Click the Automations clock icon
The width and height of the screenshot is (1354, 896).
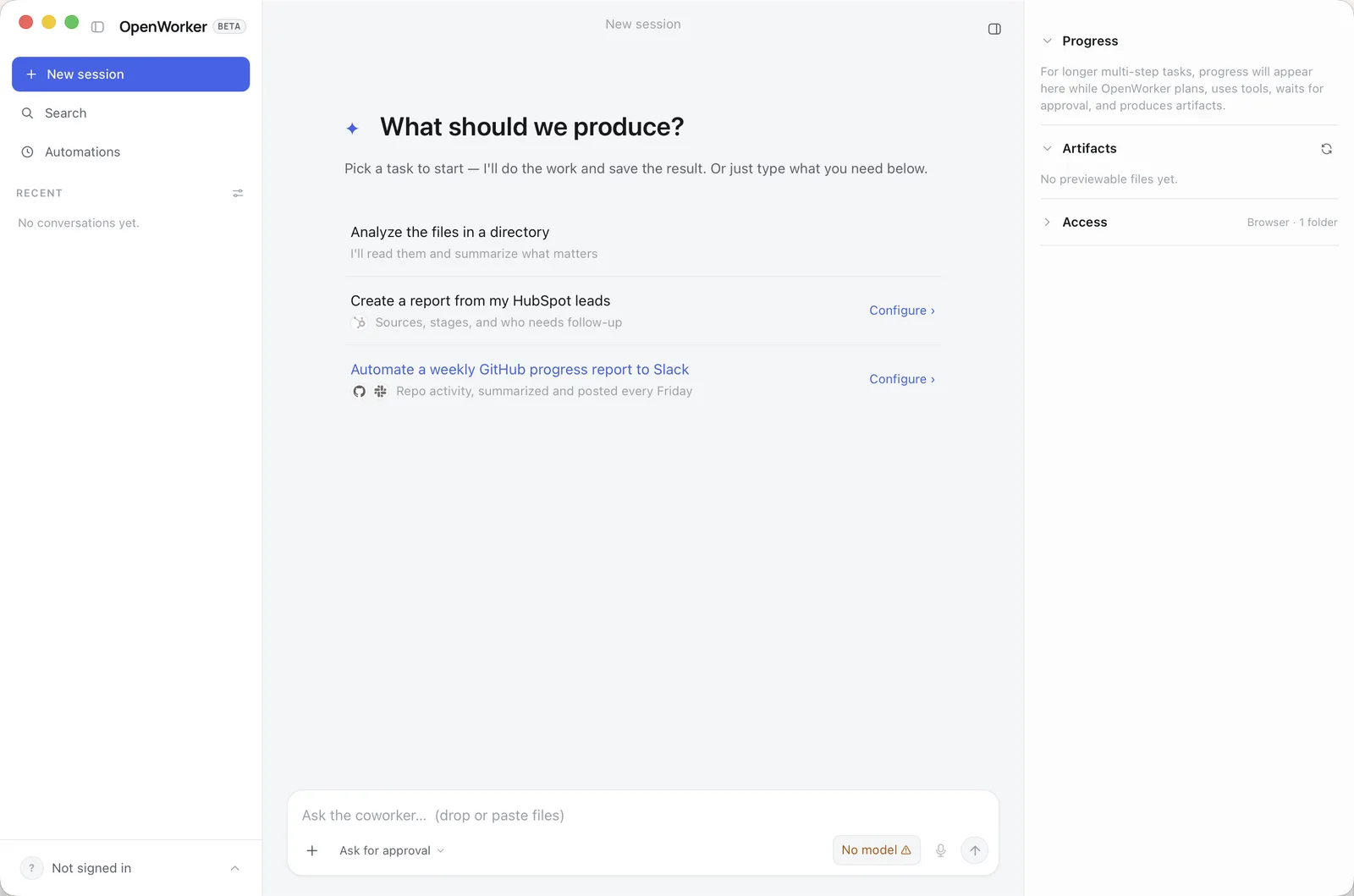click(27, 152)
